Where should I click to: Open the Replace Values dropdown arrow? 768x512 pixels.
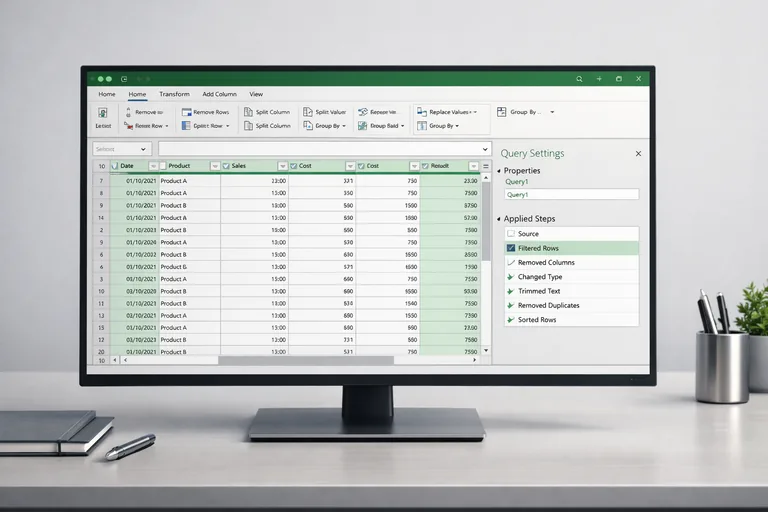(475, 112)
